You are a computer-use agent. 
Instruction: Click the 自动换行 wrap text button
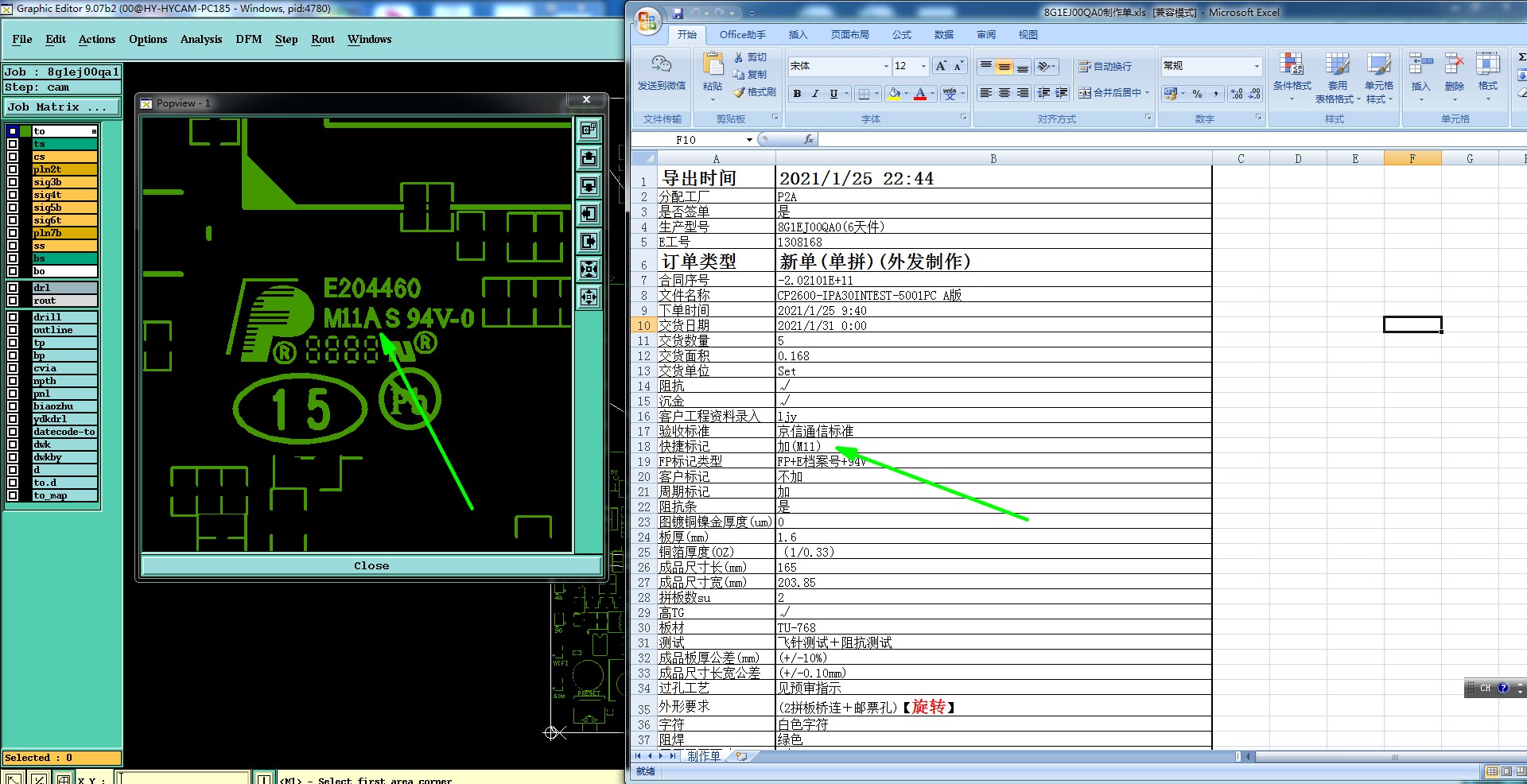point(1105,66)
